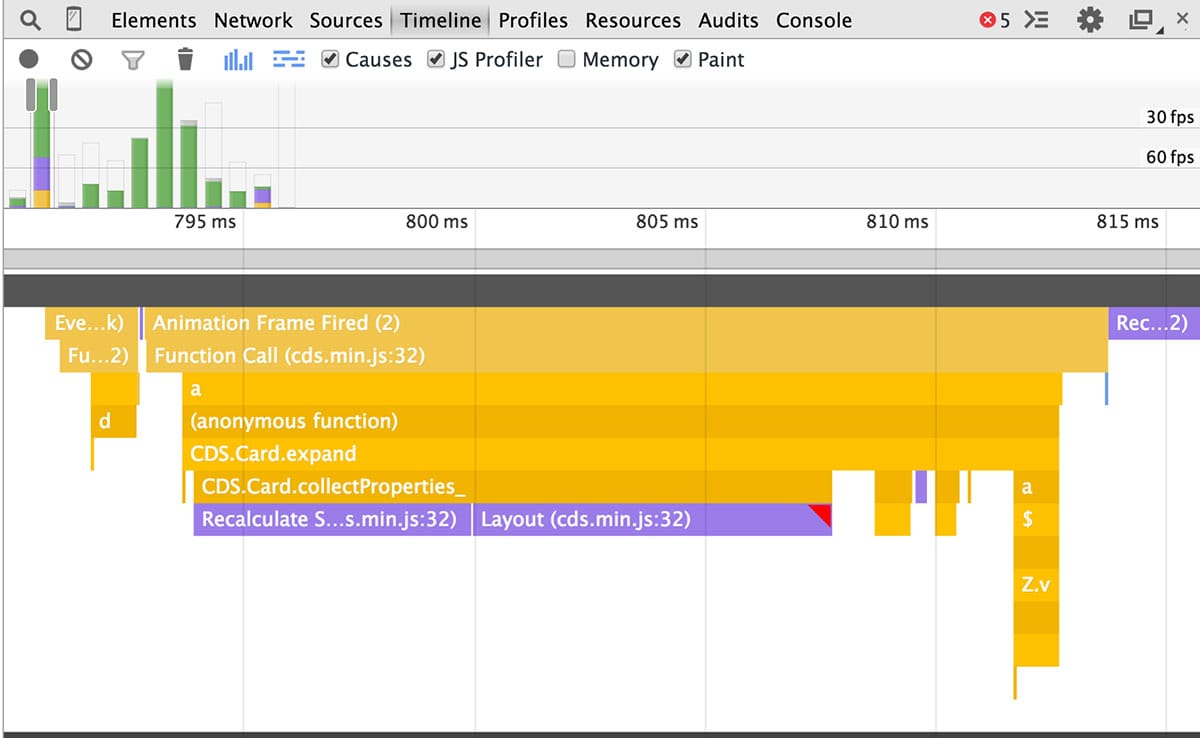Switch to the flame chart view icon
1200x738 pixels.
(x=288, y=60)
